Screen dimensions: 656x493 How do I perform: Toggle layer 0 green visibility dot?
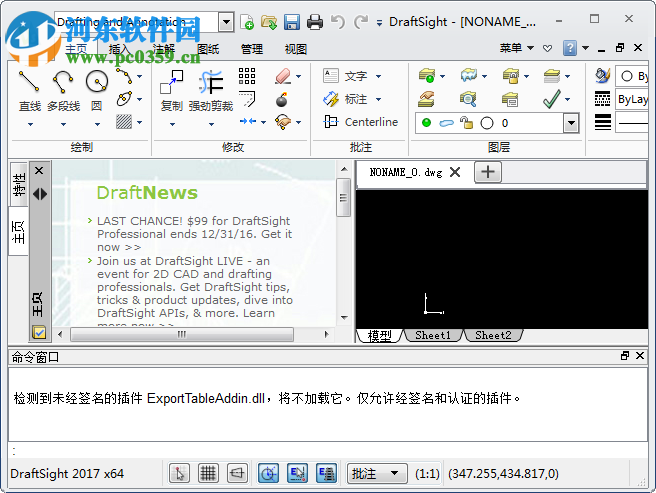426,123
